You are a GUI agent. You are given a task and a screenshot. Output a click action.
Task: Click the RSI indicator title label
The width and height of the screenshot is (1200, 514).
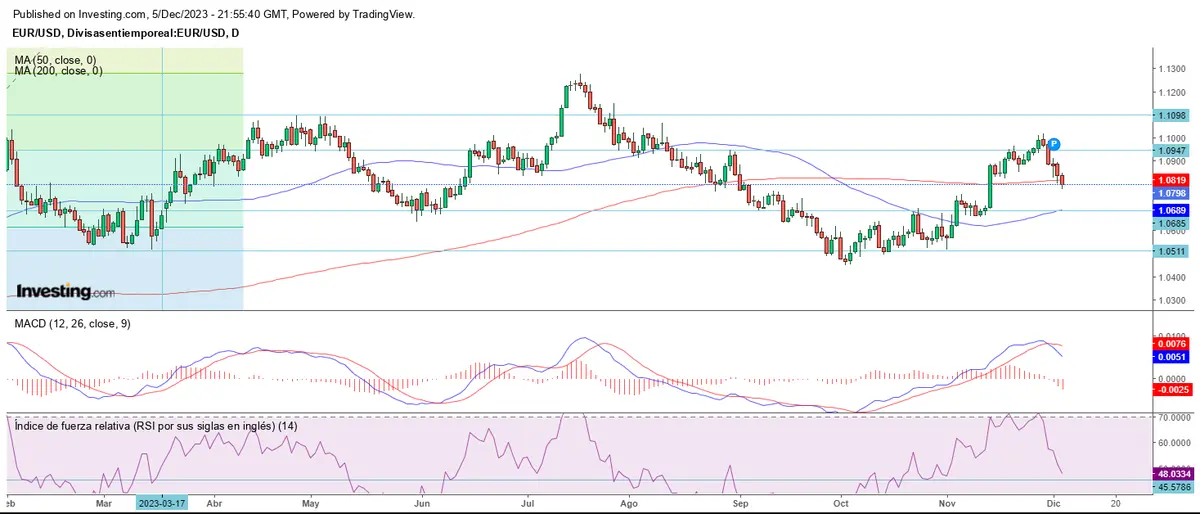[155, 426]
